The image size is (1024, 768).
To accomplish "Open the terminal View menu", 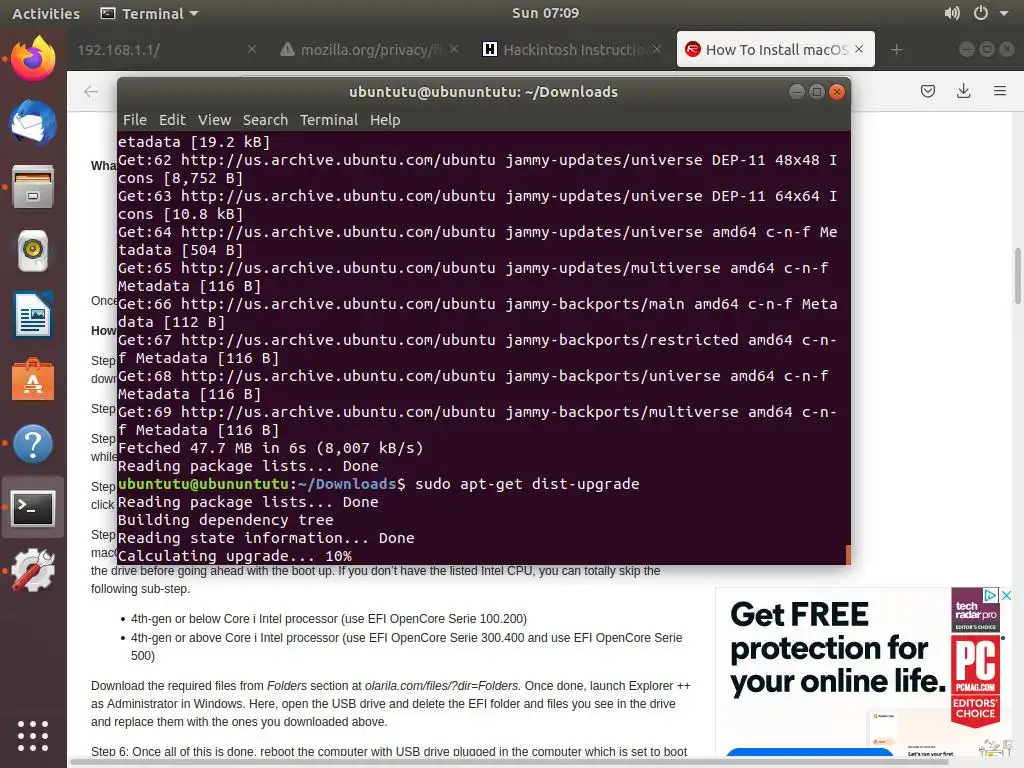I will pyautogui.click(x=214, y=120).
